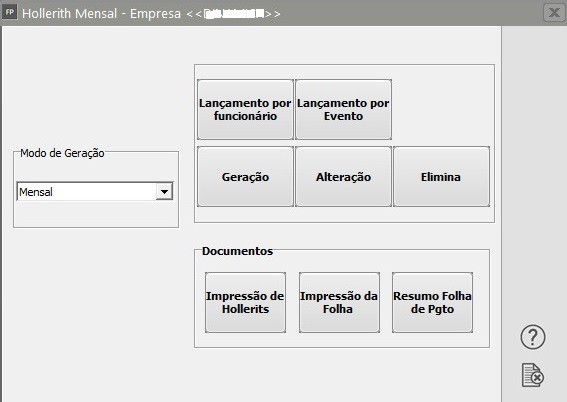Click the Elimina button
Image resolution: width=567 pixels, height=402 pixels.
[441, 177]
